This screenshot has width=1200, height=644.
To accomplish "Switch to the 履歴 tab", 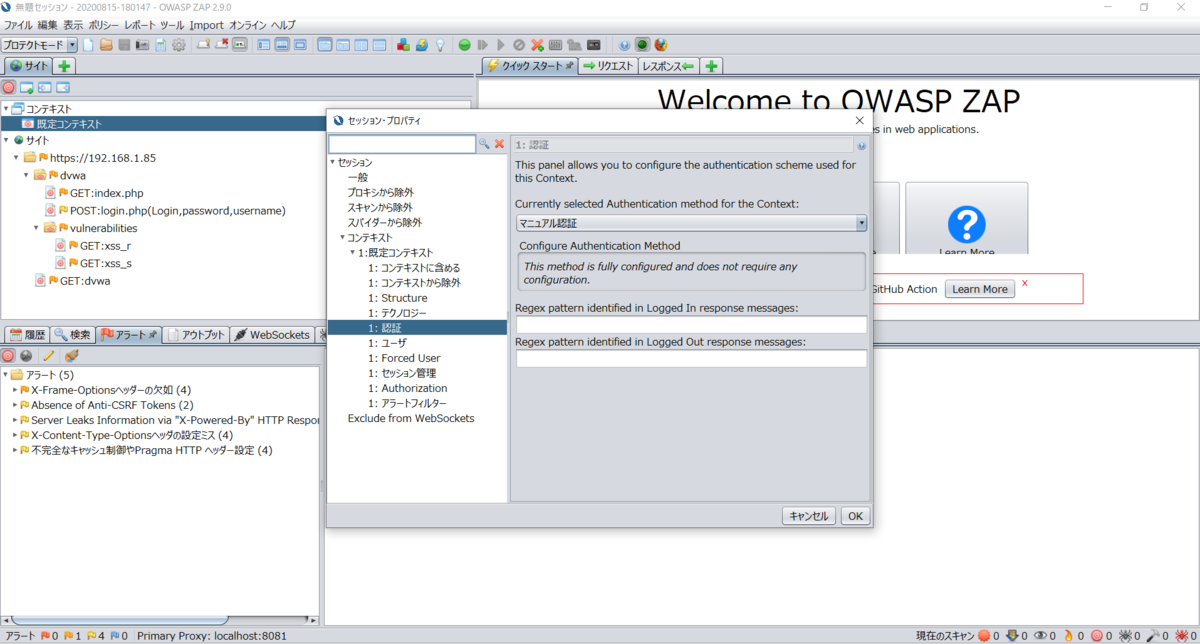I will (x=27, y=335).
